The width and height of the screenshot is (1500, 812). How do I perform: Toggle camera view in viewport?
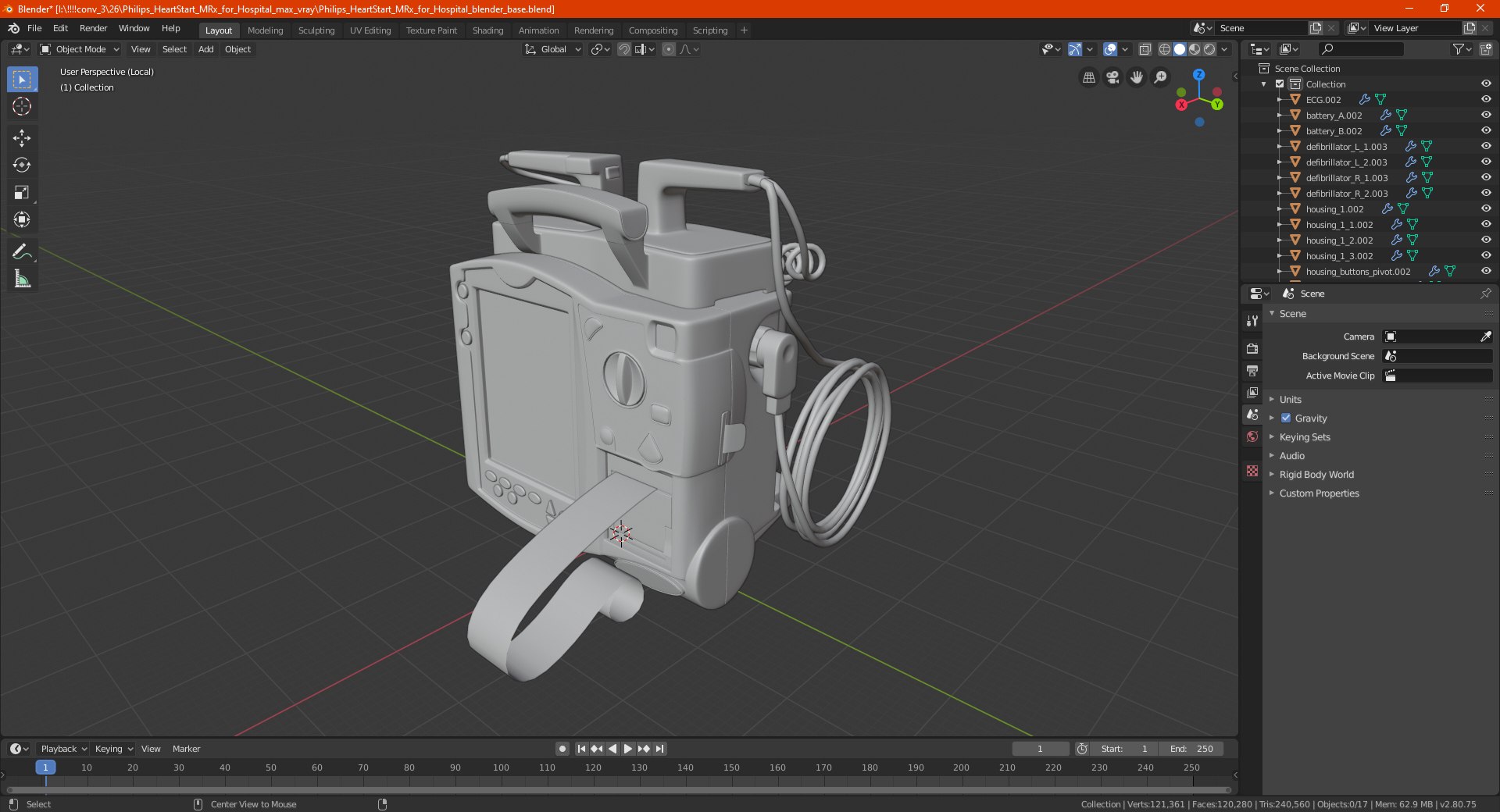[1112, 77]
